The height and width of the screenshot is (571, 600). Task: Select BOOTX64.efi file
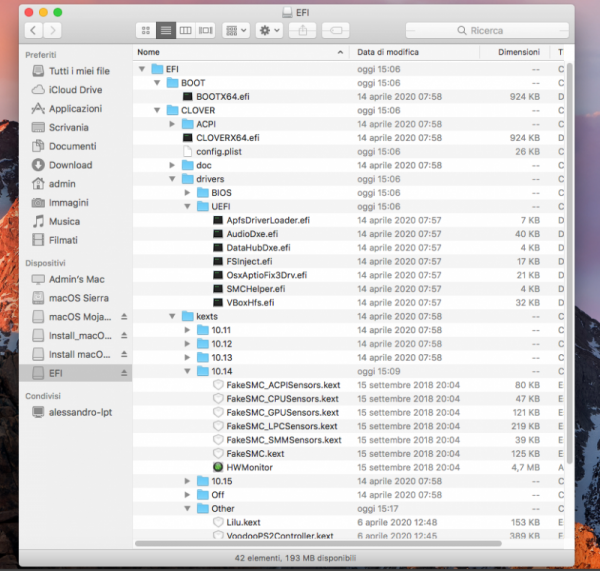pos(350,96)
